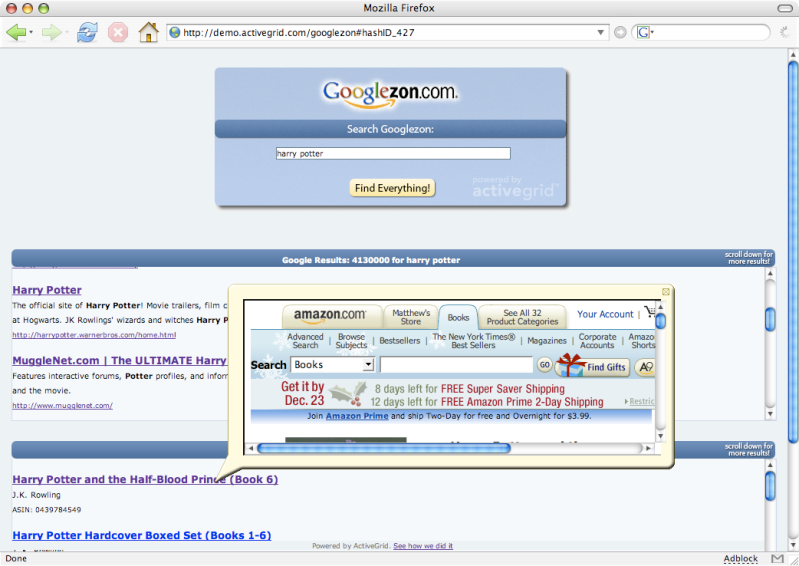Click the site globe icon in address bar
This screenshot has height=566, width=799.
click(x=175, y=33)
